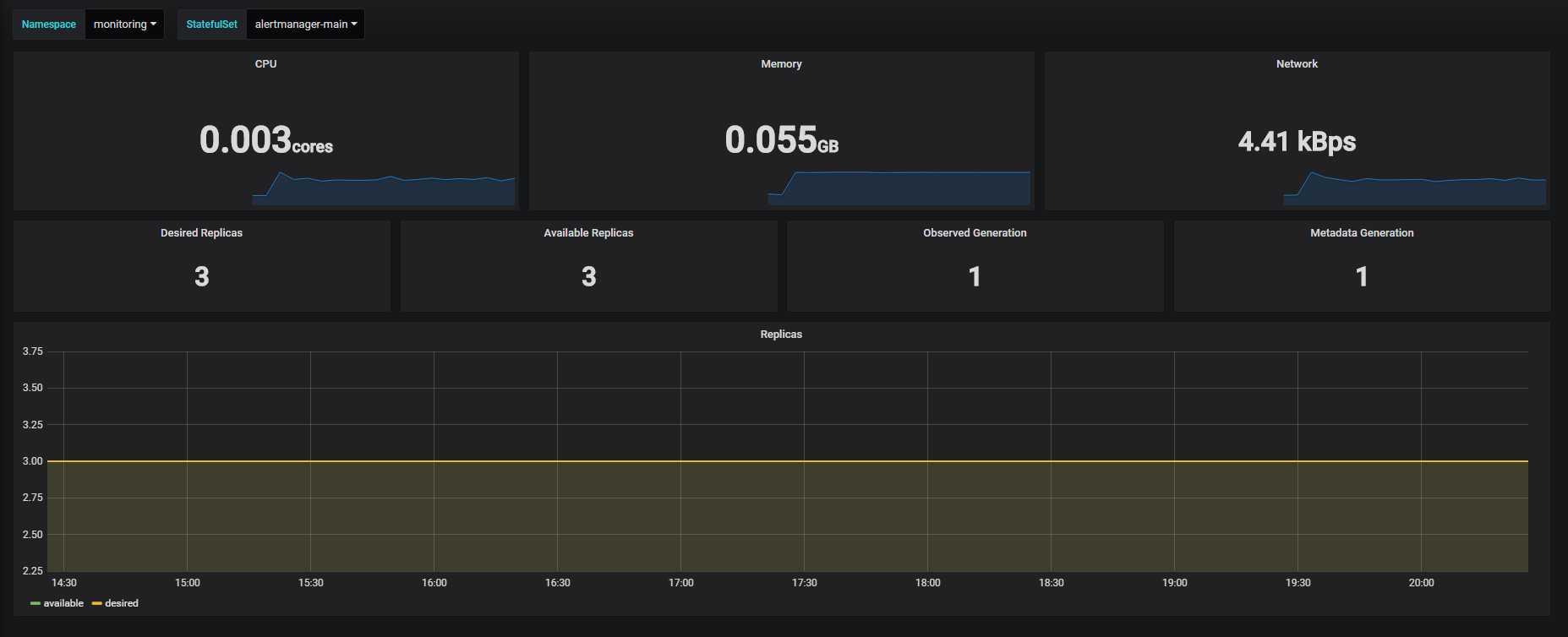Viewport: 1568px width, 637px height.
Task: Click the 17:30 x-axis time label
Action: pos(805,583)
